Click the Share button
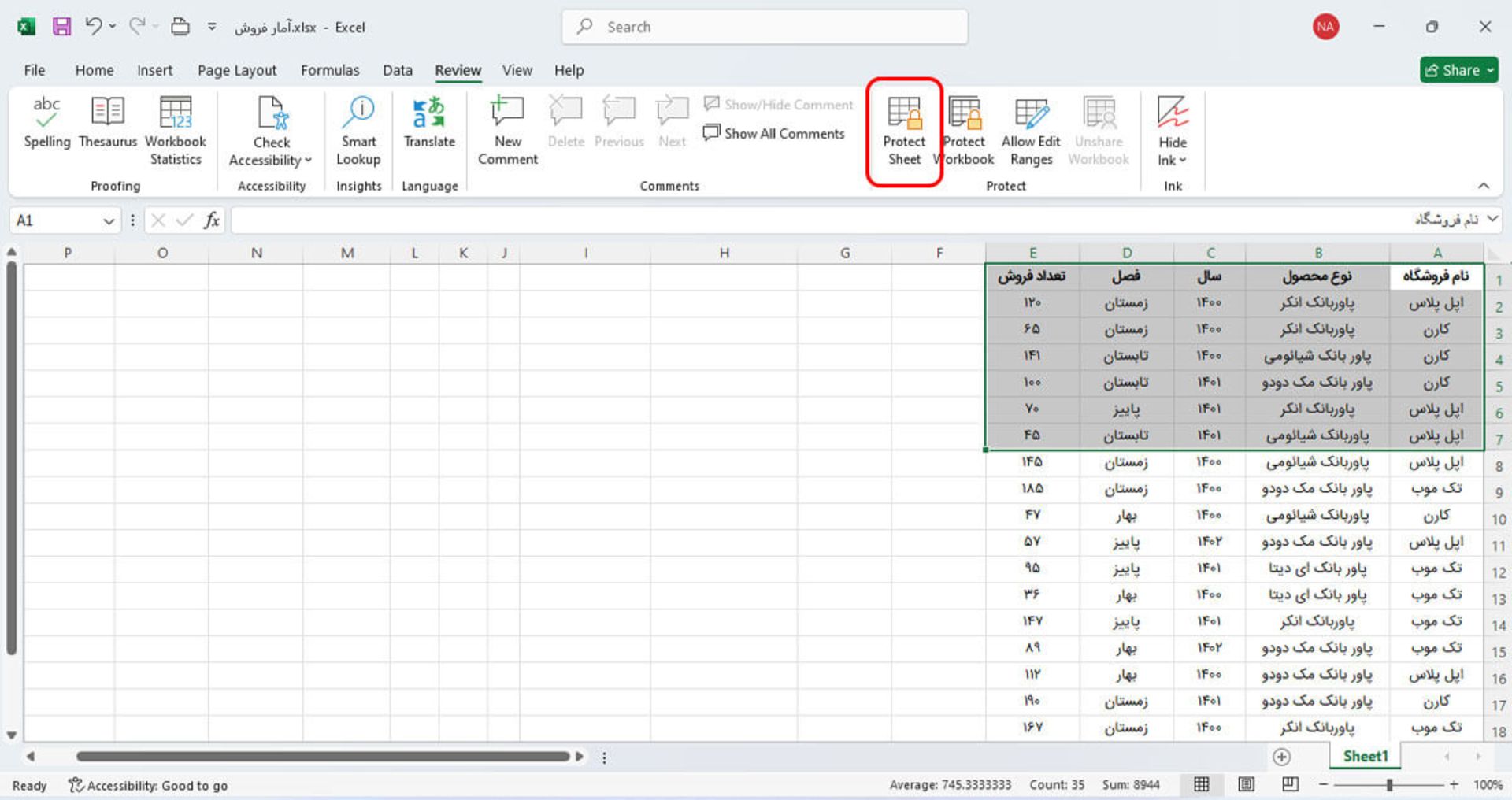The height and width of the screenshot is (800, 1512). [1458, 70]
